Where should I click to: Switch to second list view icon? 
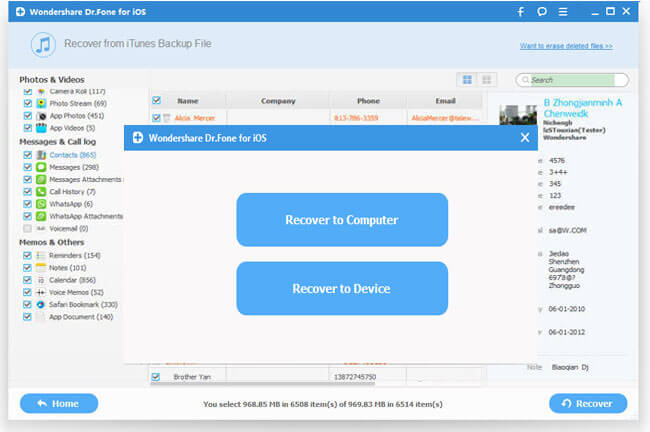pos(487,80)
